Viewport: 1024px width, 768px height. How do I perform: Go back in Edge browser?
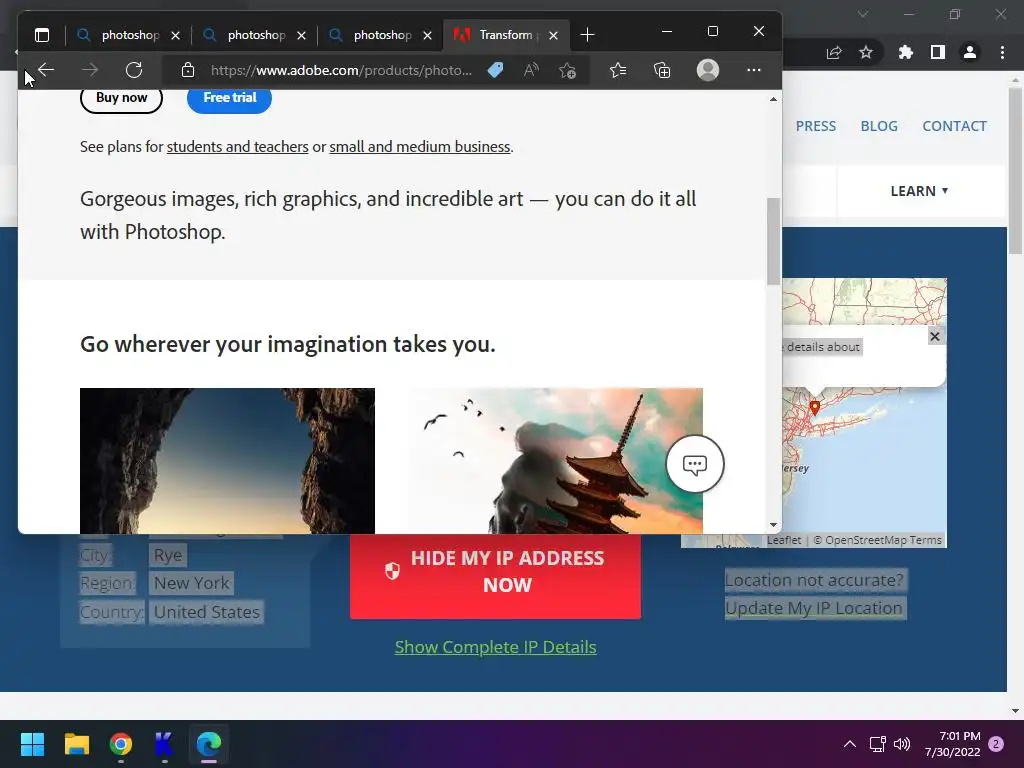pyautogui.click(x=46, y=69)
